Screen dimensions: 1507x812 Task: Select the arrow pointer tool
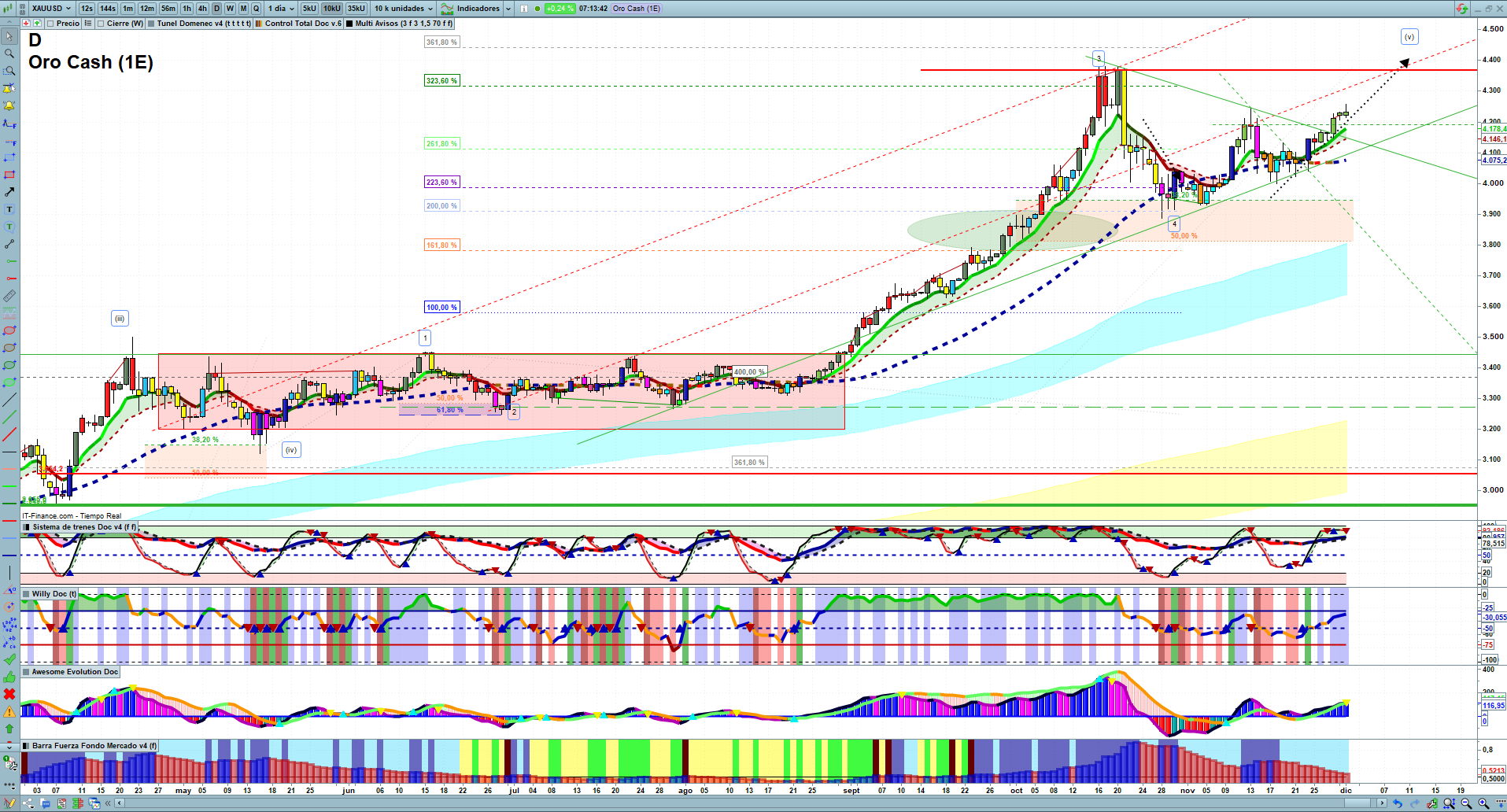(9, 36)
